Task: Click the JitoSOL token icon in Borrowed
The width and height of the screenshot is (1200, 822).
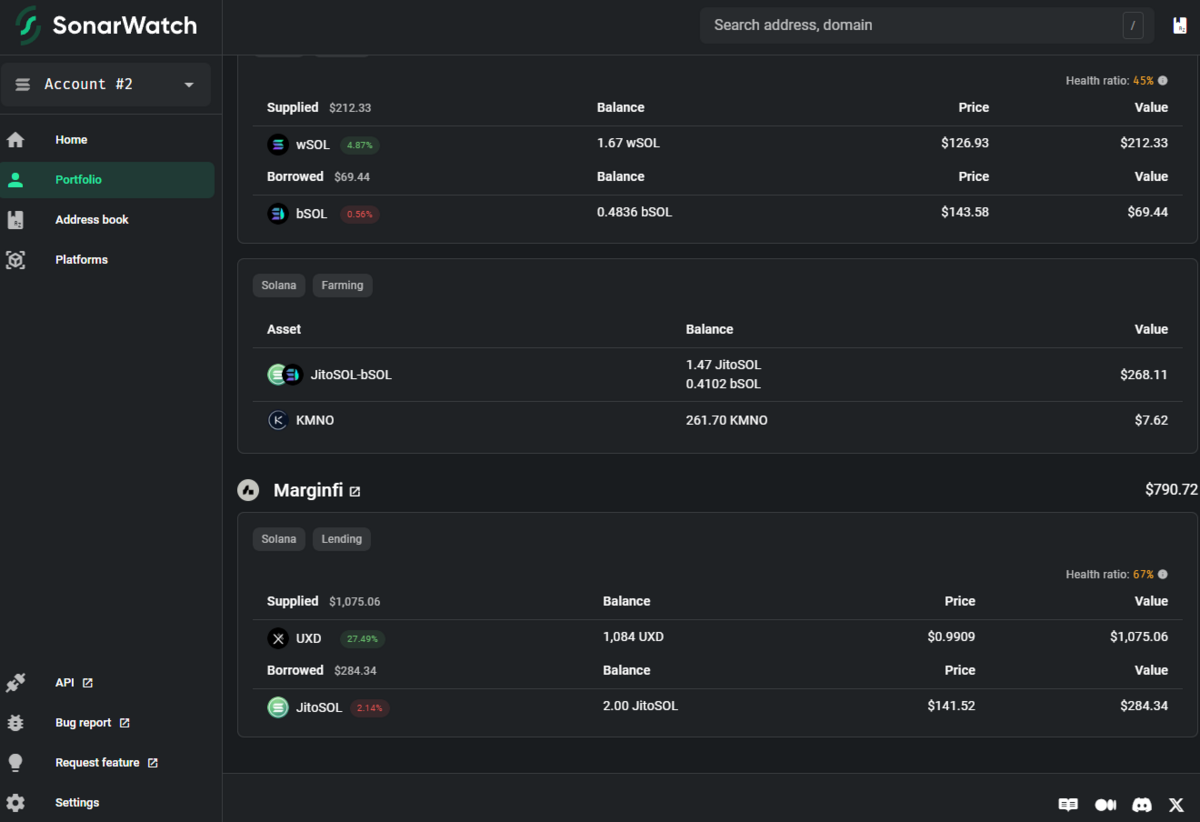Action: [278, 708]
